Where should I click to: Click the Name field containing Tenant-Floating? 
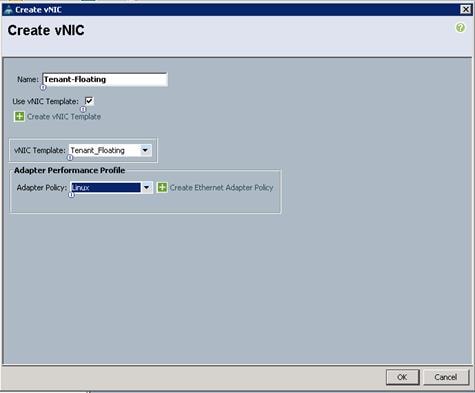pyautogui.click(x=105, y=79)
